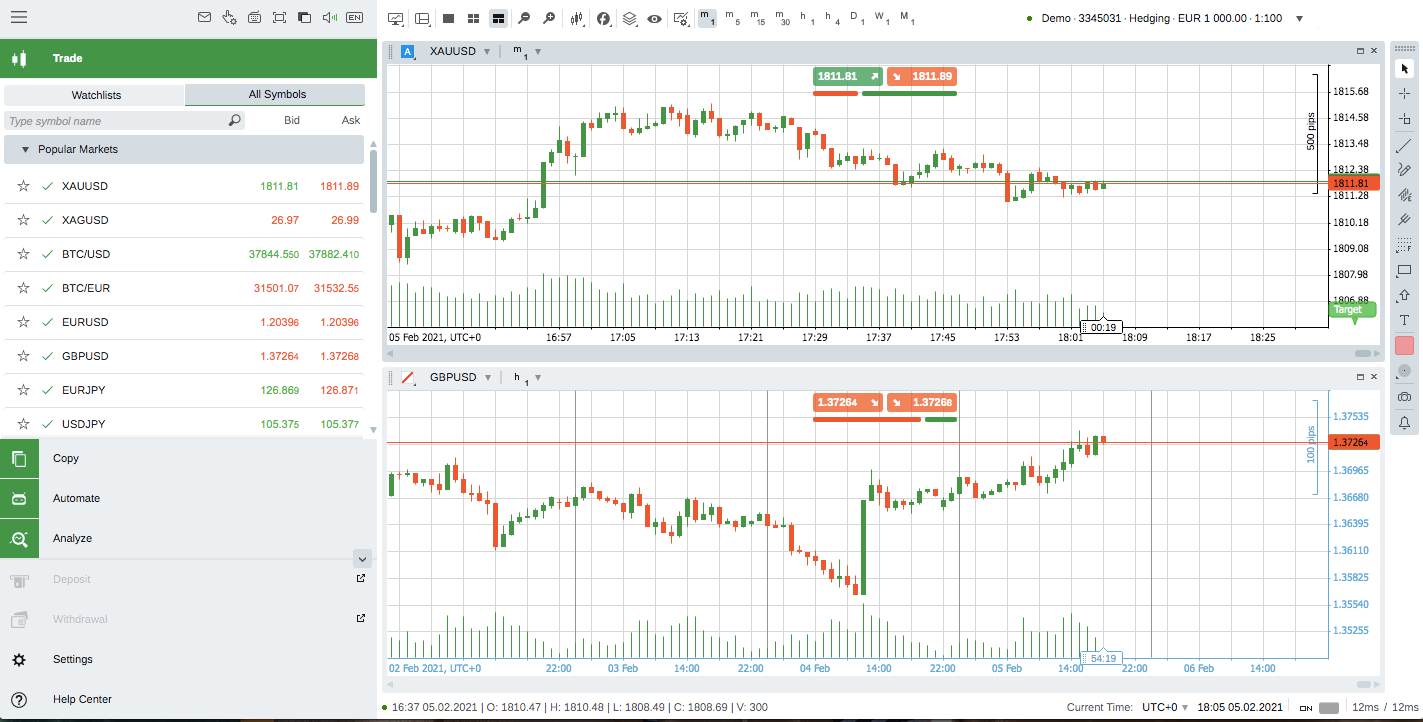The image size is (1423, 722).
Task: Toggle the favorite star next to EURUSD
Action: point(23,322)
